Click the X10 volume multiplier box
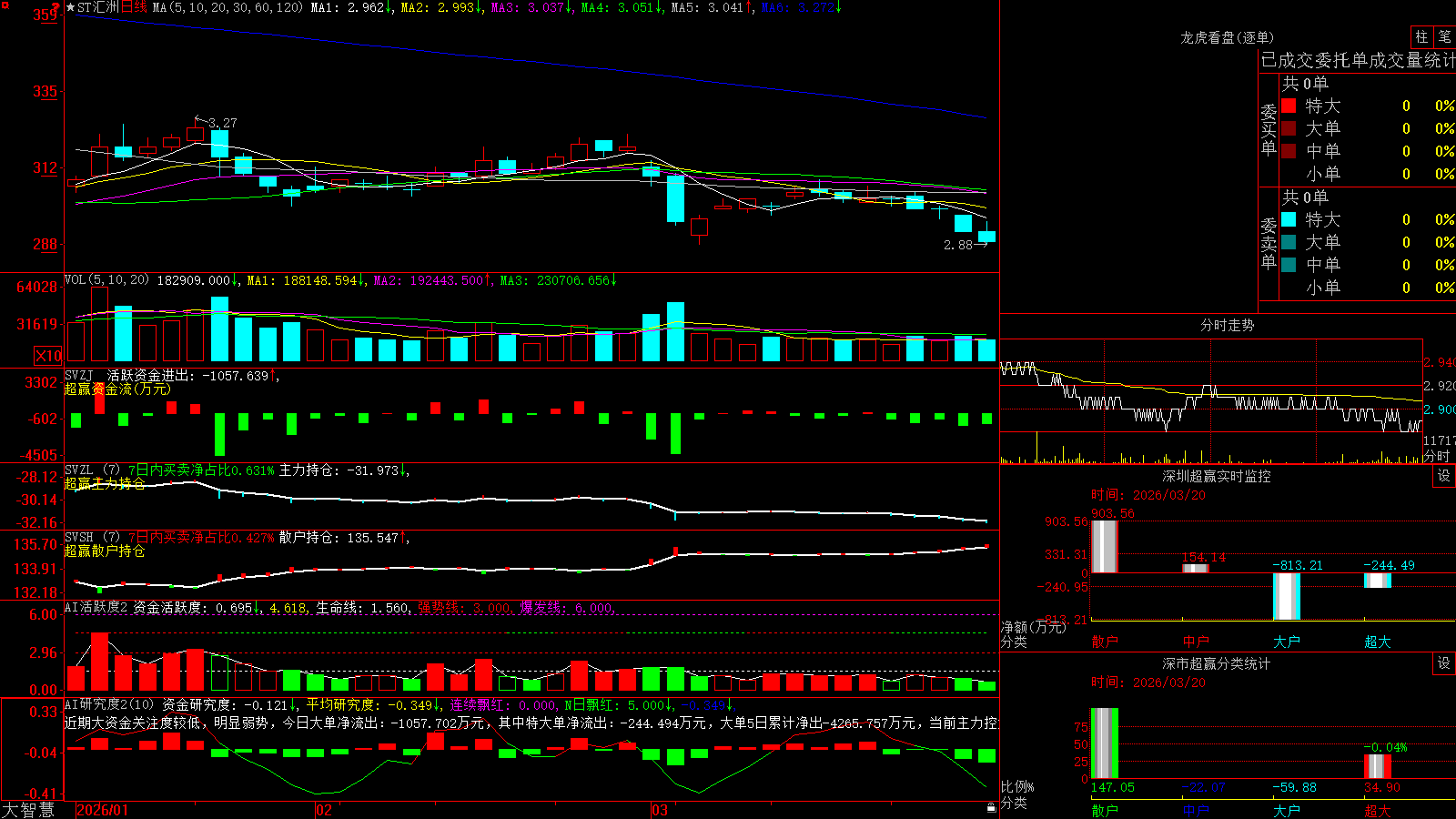Viewport: 1456px width, 819px height. click(x=48, y=356)
